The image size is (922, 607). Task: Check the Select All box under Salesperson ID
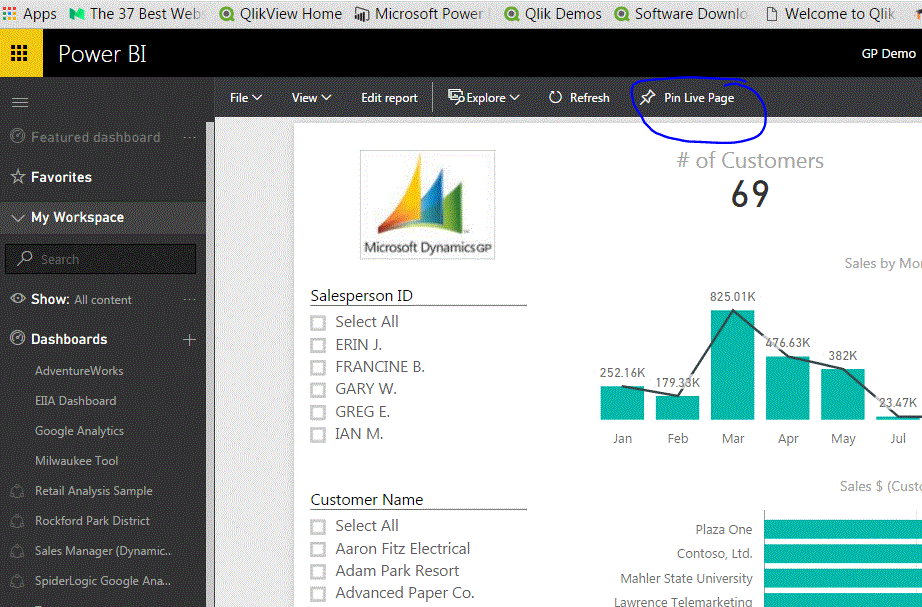[317, 322]
